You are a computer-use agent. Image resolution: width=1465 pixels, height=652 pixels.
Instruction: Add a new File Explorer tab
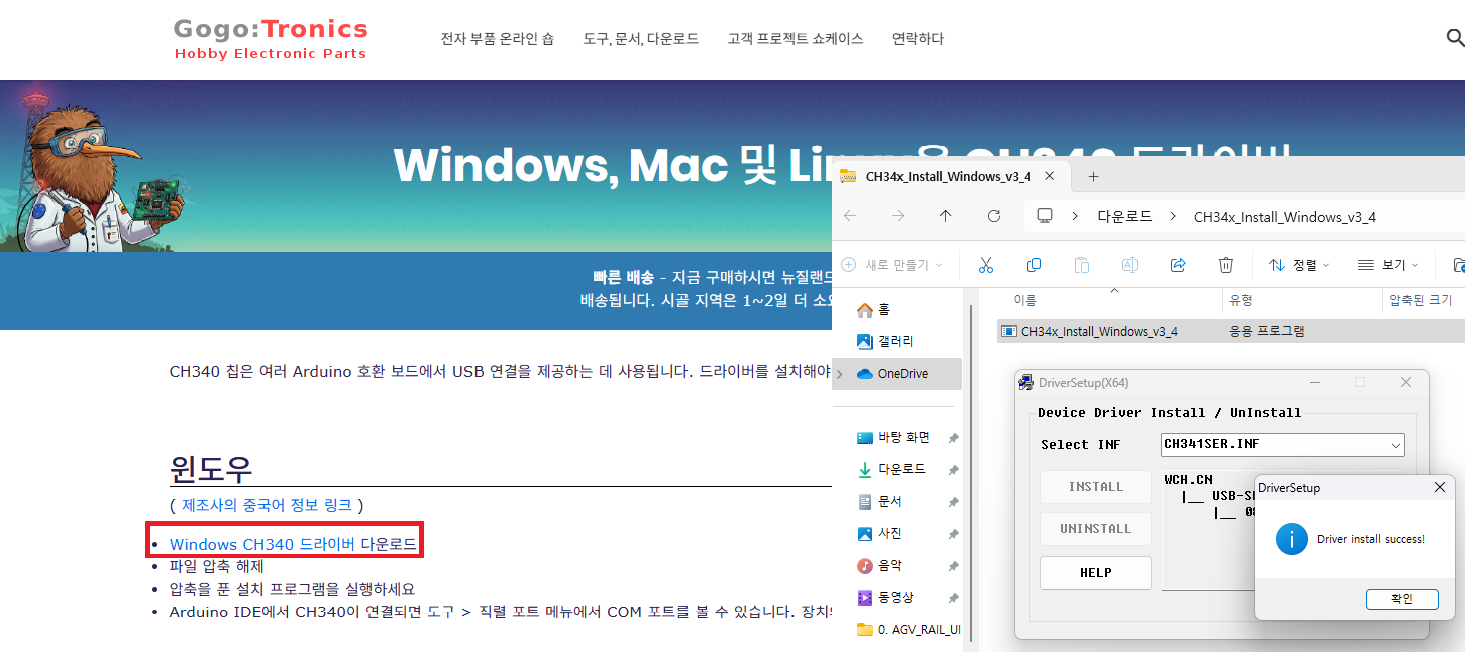(1093, 176)
